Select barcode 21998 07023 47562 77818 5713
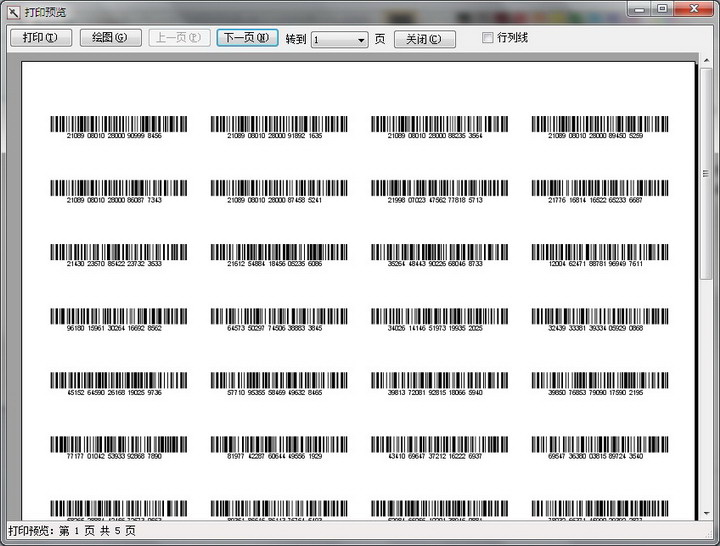The image size is (720, 546). tap(439, 191)
